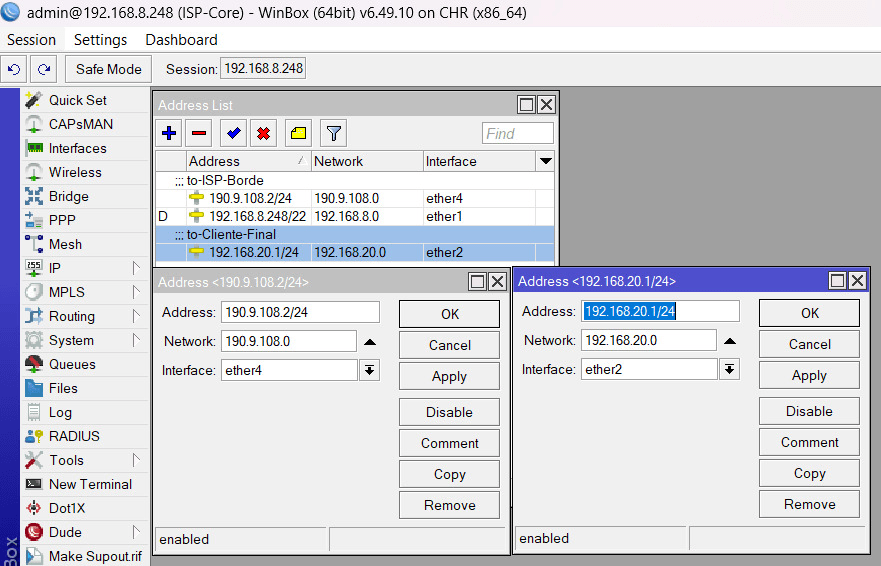Screen dimensions: 881x566
Task: Open Make Supout.rif in sidebar
Action: pyautogui.click(x=85, y=556)
